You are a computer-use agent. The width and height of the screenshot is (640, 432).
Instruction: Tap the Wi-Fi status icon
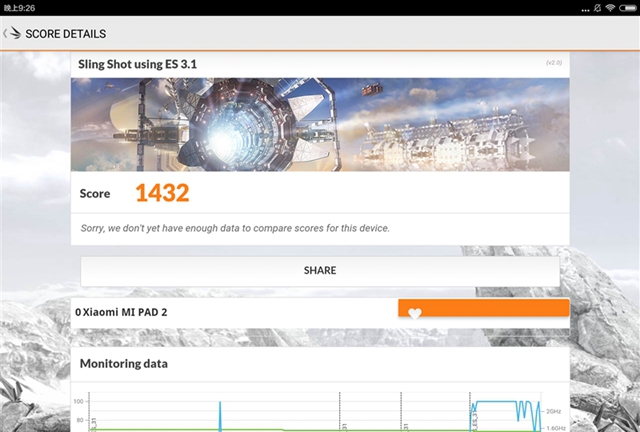(x=610, y=8)
